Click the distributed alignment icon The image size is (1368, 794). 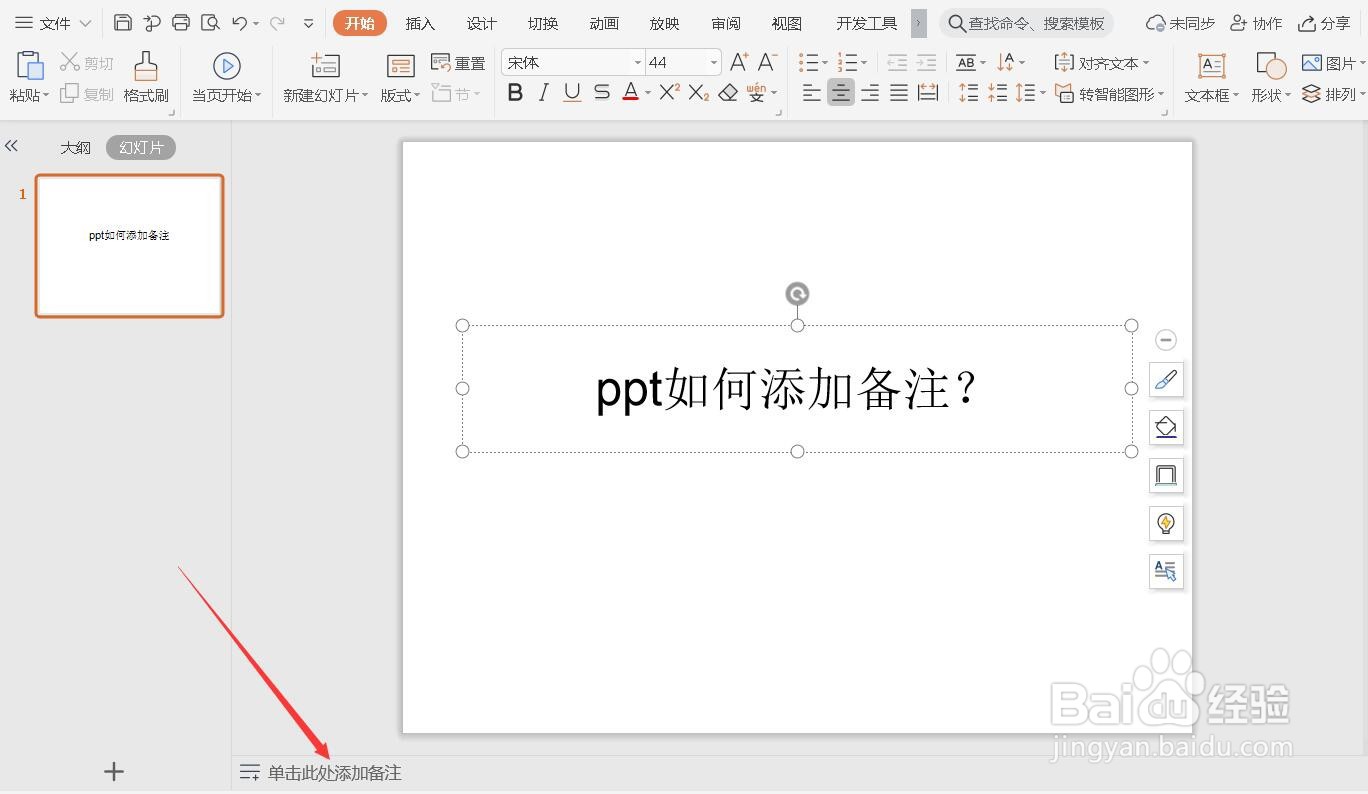(x=928, y=93)
